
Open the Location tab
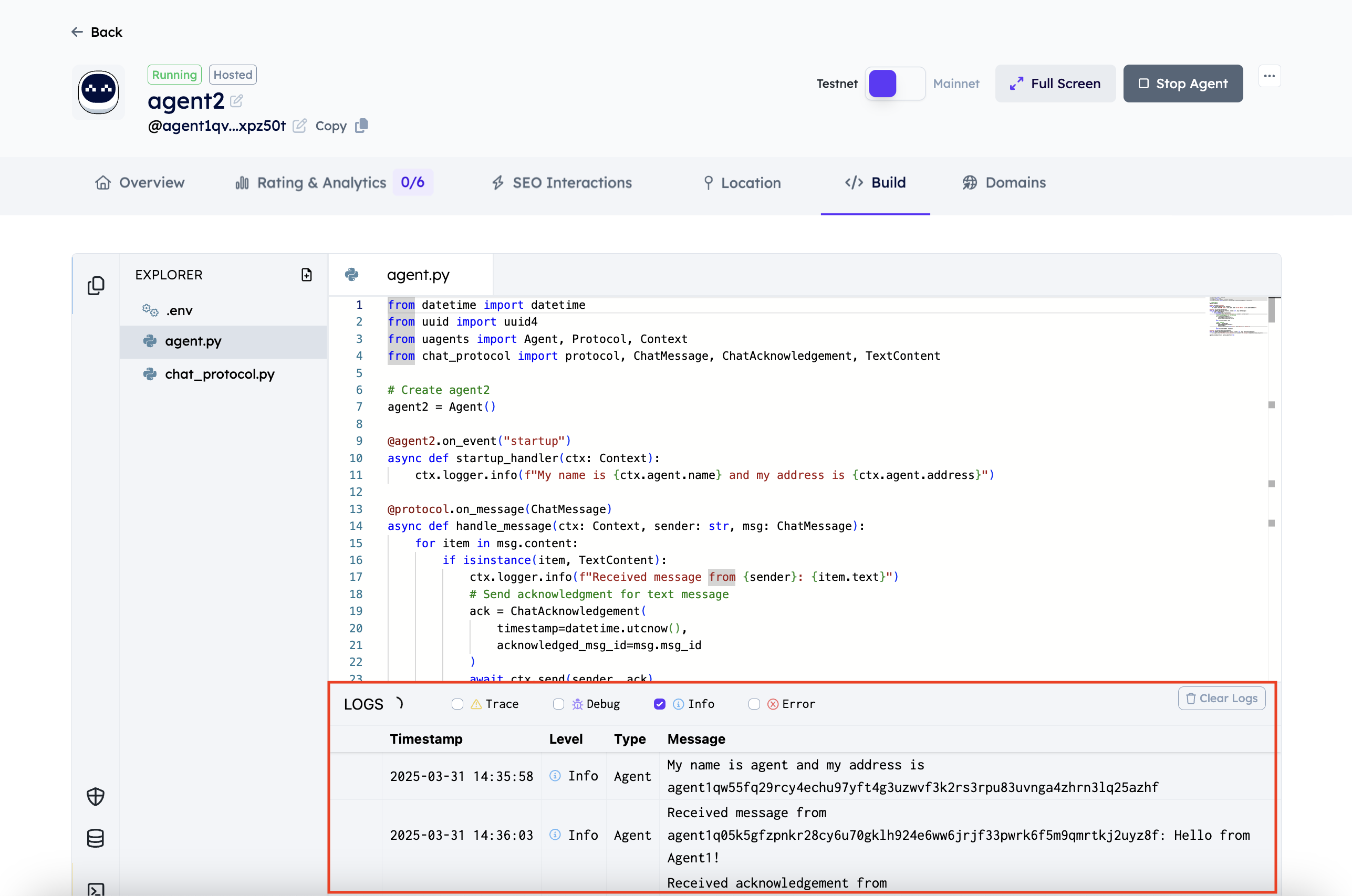pos(741,183)
